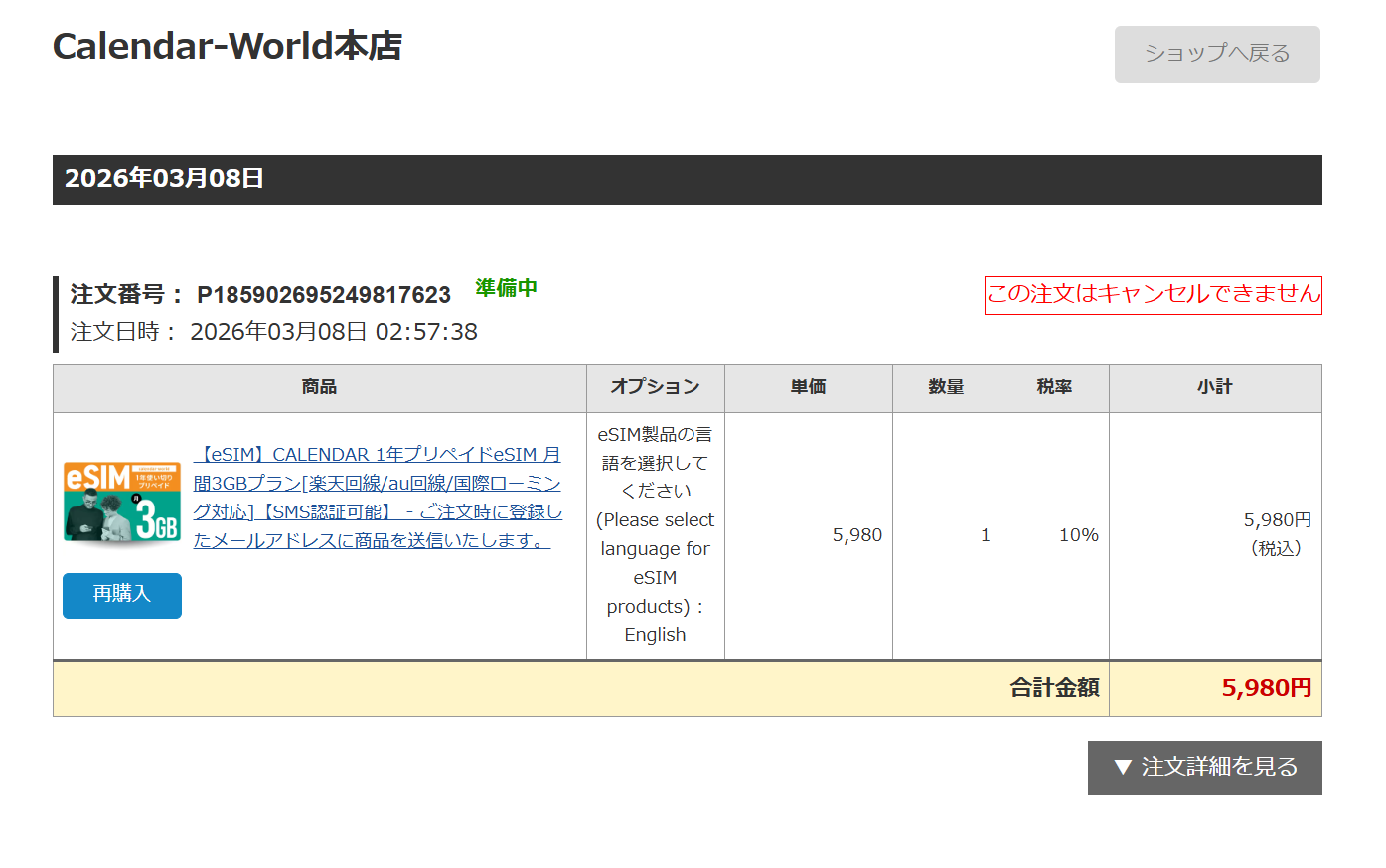Viewport: 1386px width, 868px height.
Task: Click the 小計 column header
Action: pyautogui.click(x=1215, y=388)
